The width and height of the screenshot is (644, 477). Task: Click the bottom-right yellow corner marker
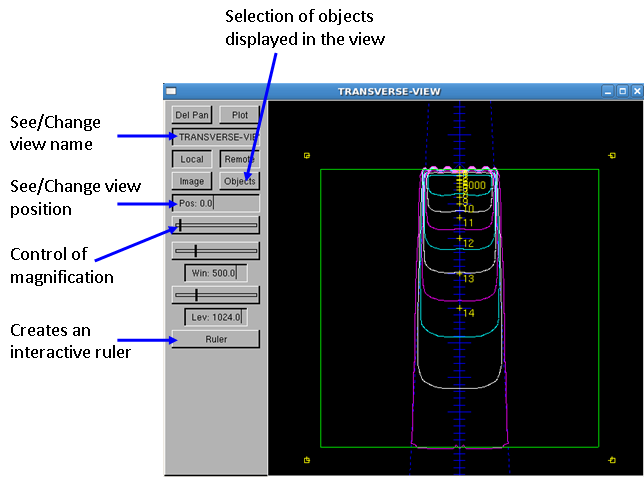point(611,460)
